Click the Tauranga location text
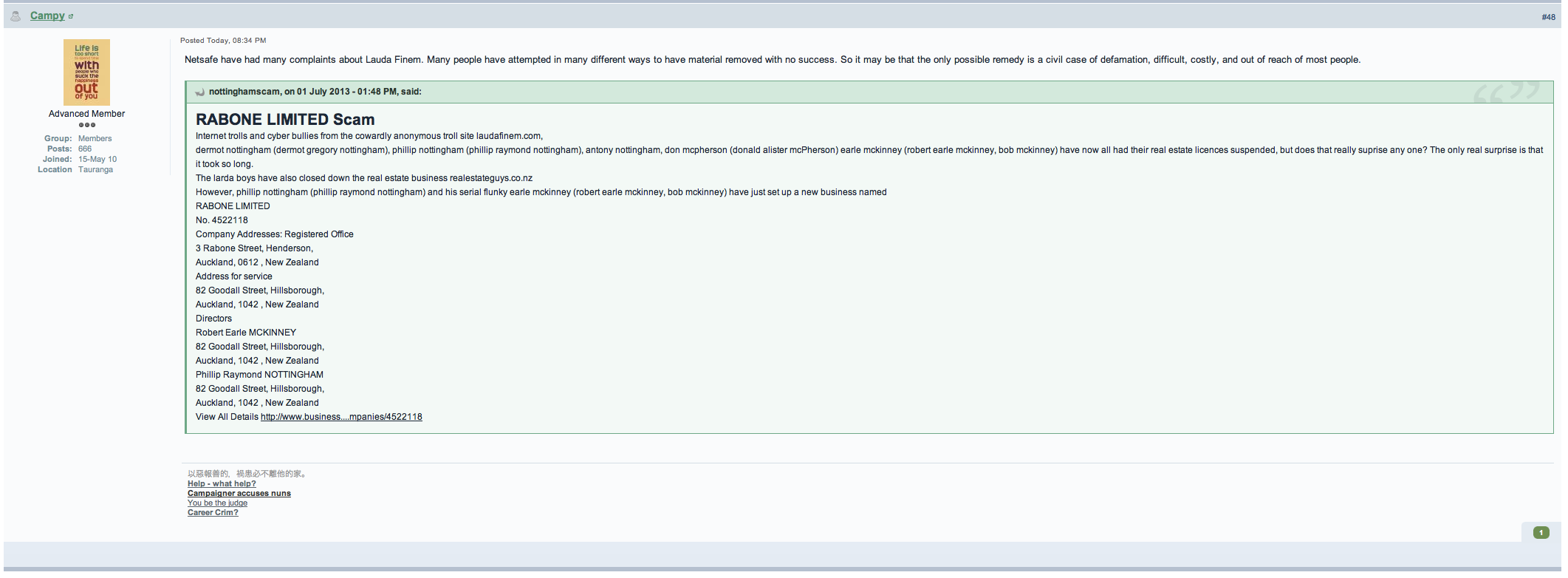This screenshot has width=1568, height=578. [96, 169]
